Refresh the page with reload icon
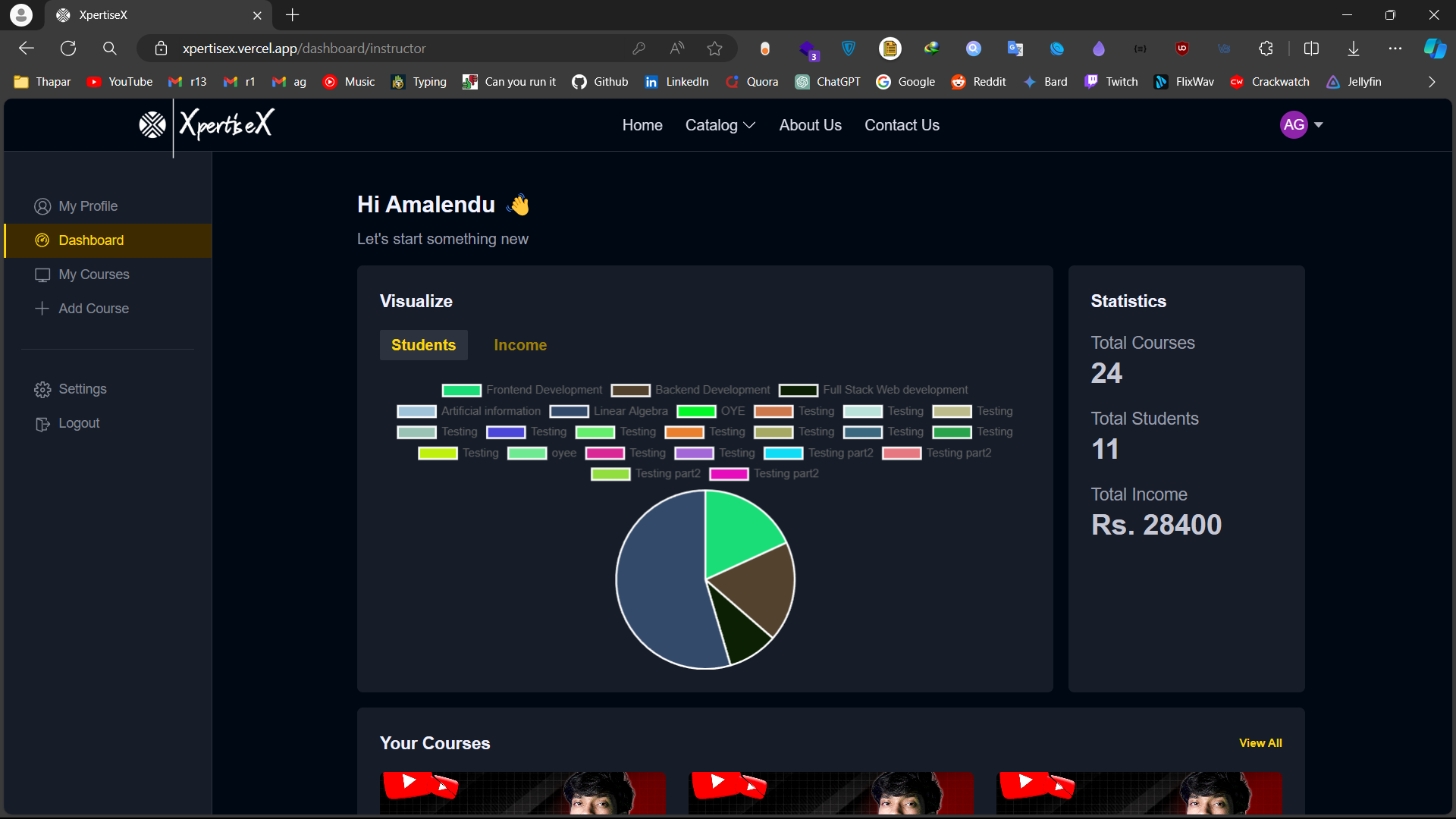Viewport: 1456px width, 819px height. [x=68, y=49]
